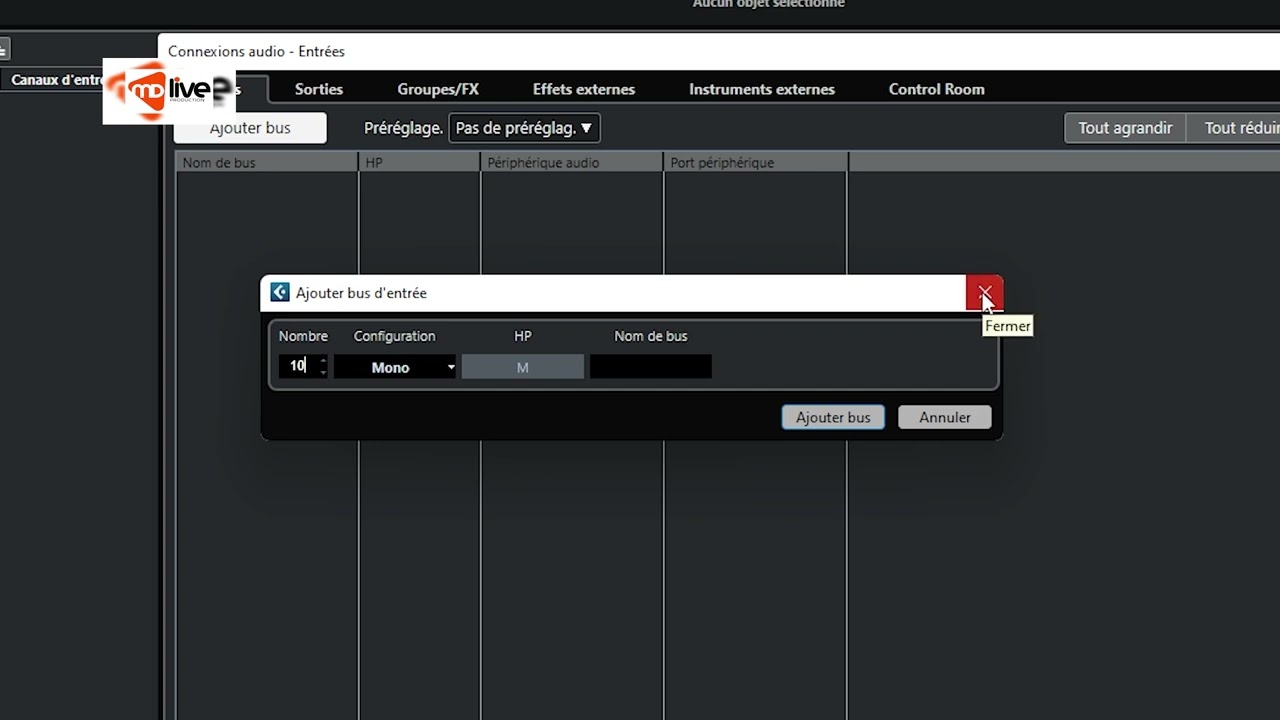Click the Nombre field showing 10
The image size is (1280, 720).
point(297,367)
